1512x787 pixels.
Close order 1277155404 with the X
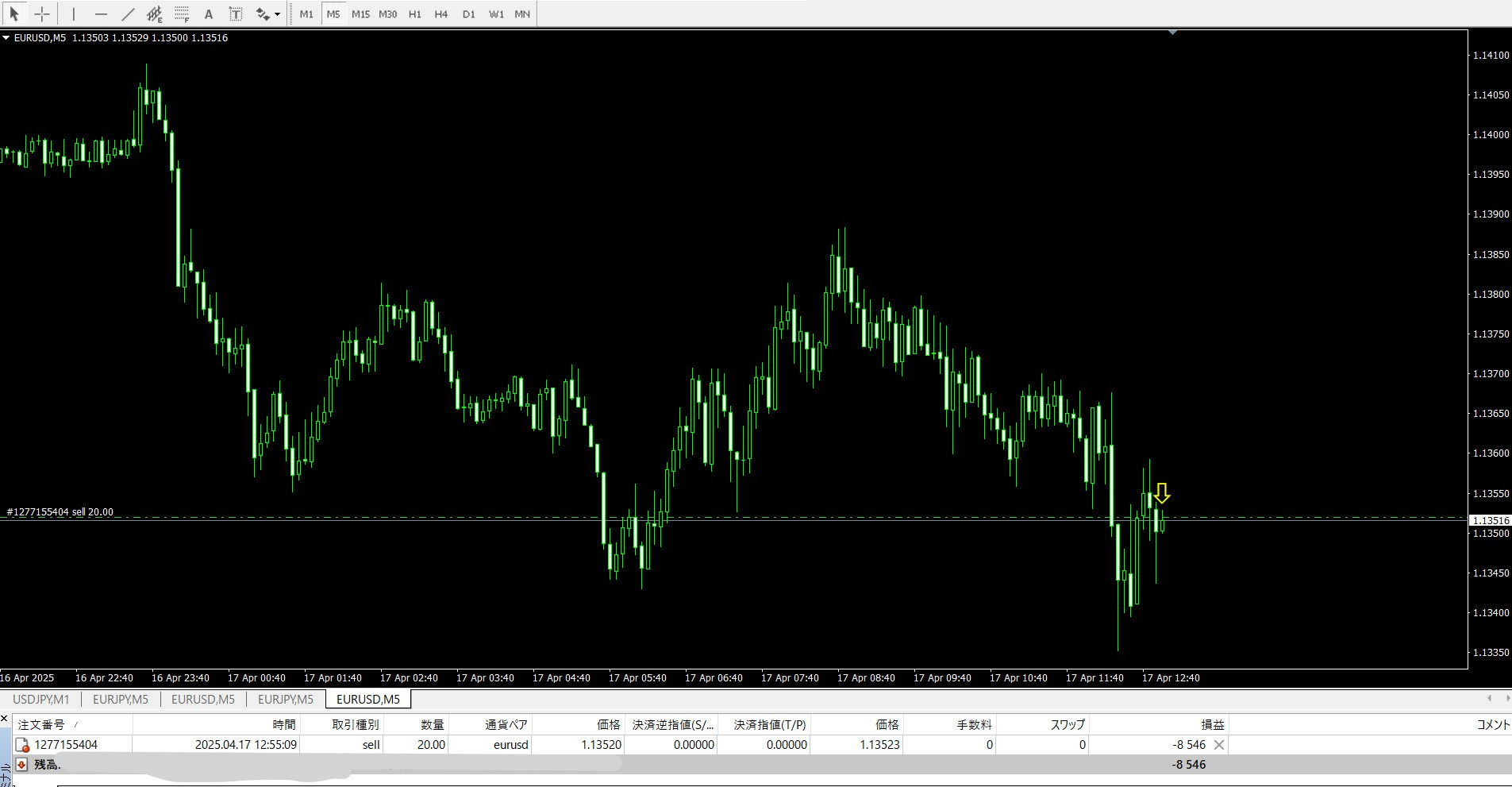(x=1219, y=744)
